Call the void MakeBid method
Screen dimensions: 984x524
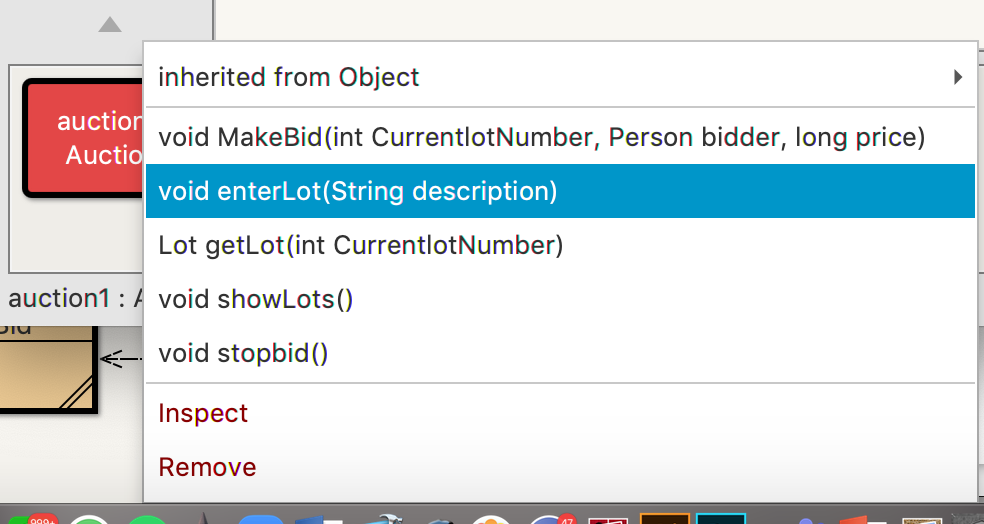tap(540, 137)
